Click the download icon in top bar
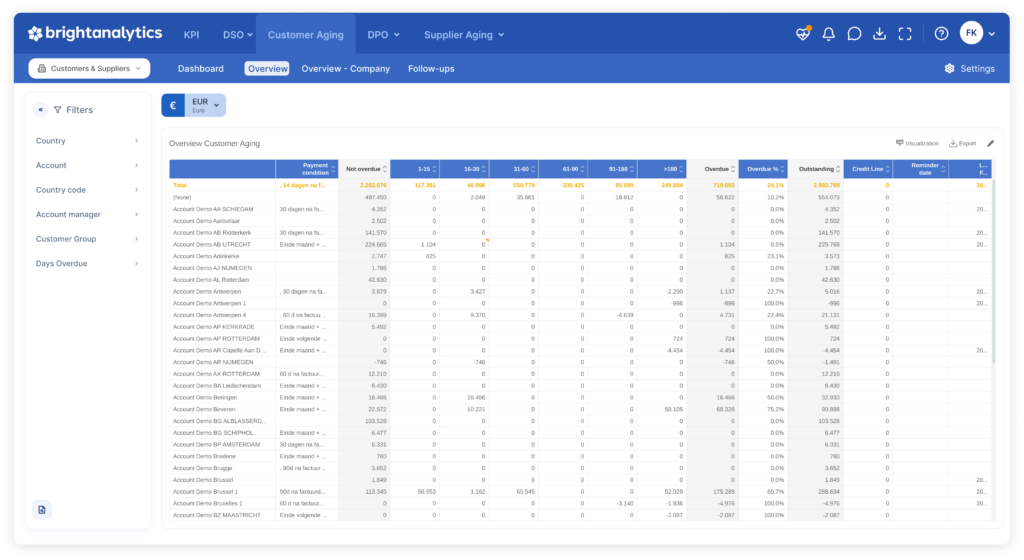The height and width of the screenshot is (560, 1024). coord(879,34)
